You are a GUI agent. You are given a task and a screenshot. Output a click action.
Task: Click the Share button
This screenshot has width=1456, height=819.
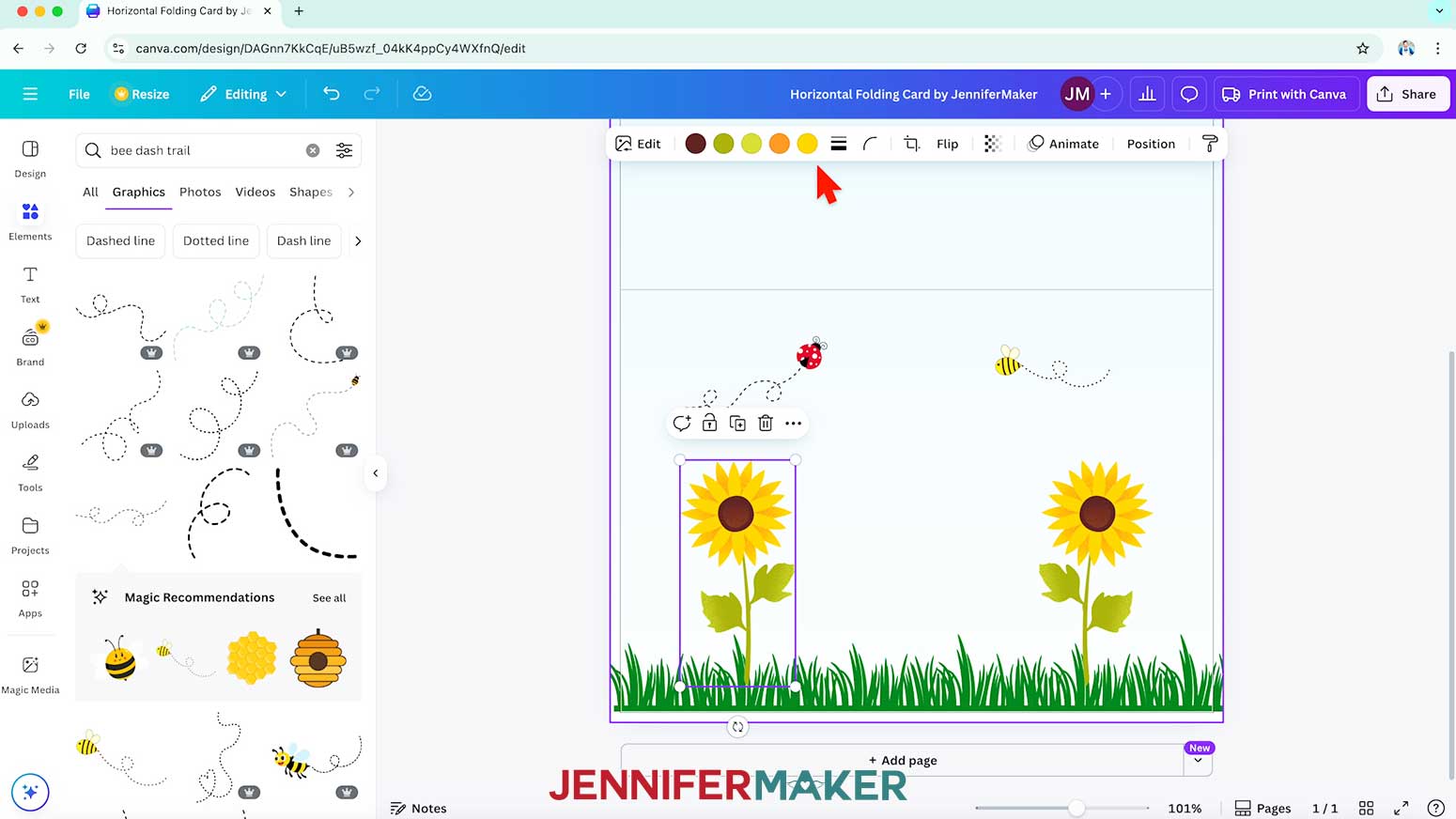tap(1407, 94)
